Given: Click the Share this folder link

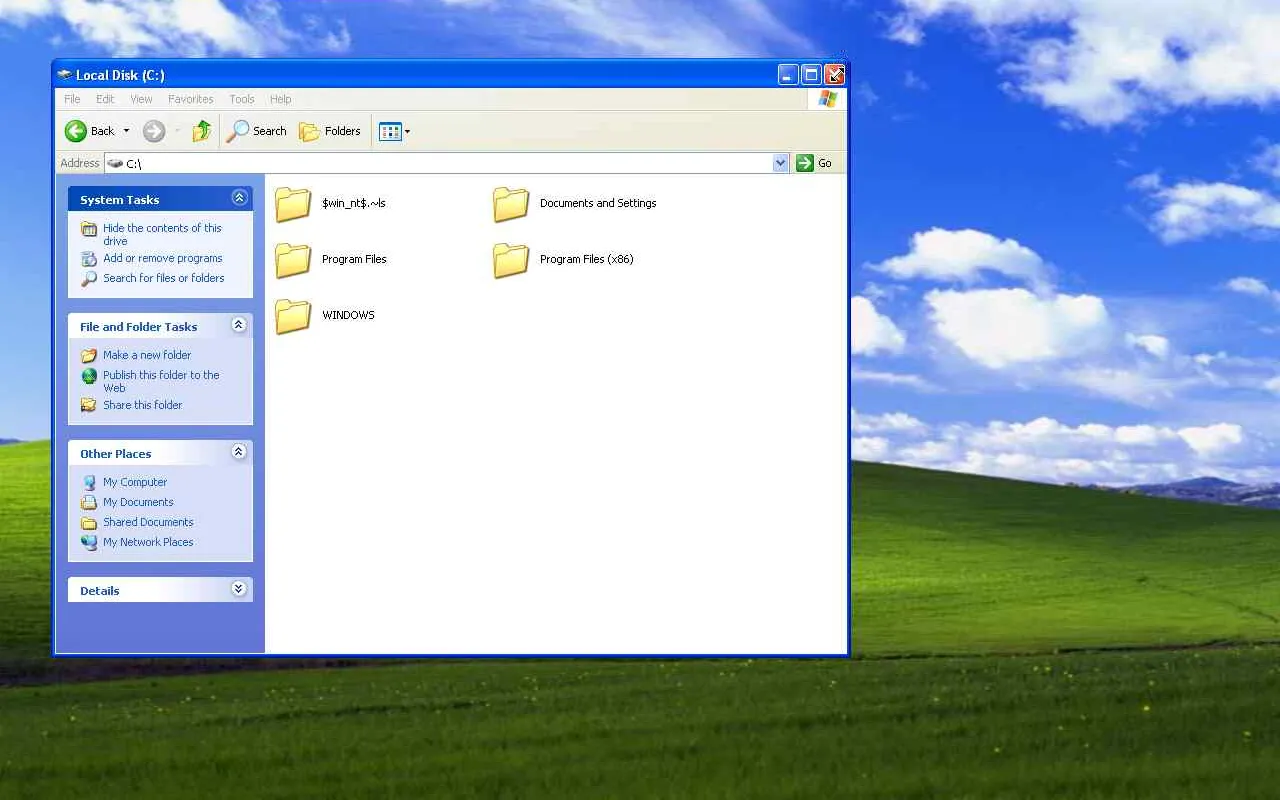Looking at the screenshot, I should [x=143, y=405].
